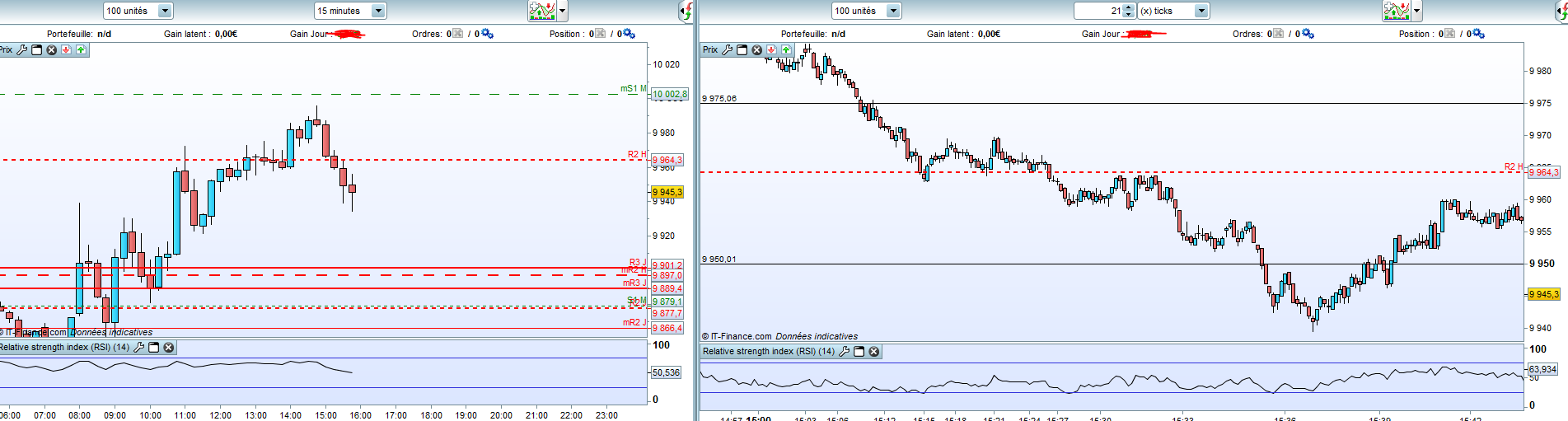The width and height of the screenshot is (1568, 421).
Task: Open the left chart Prix settings wrench
Action: [x=22, y=50]
